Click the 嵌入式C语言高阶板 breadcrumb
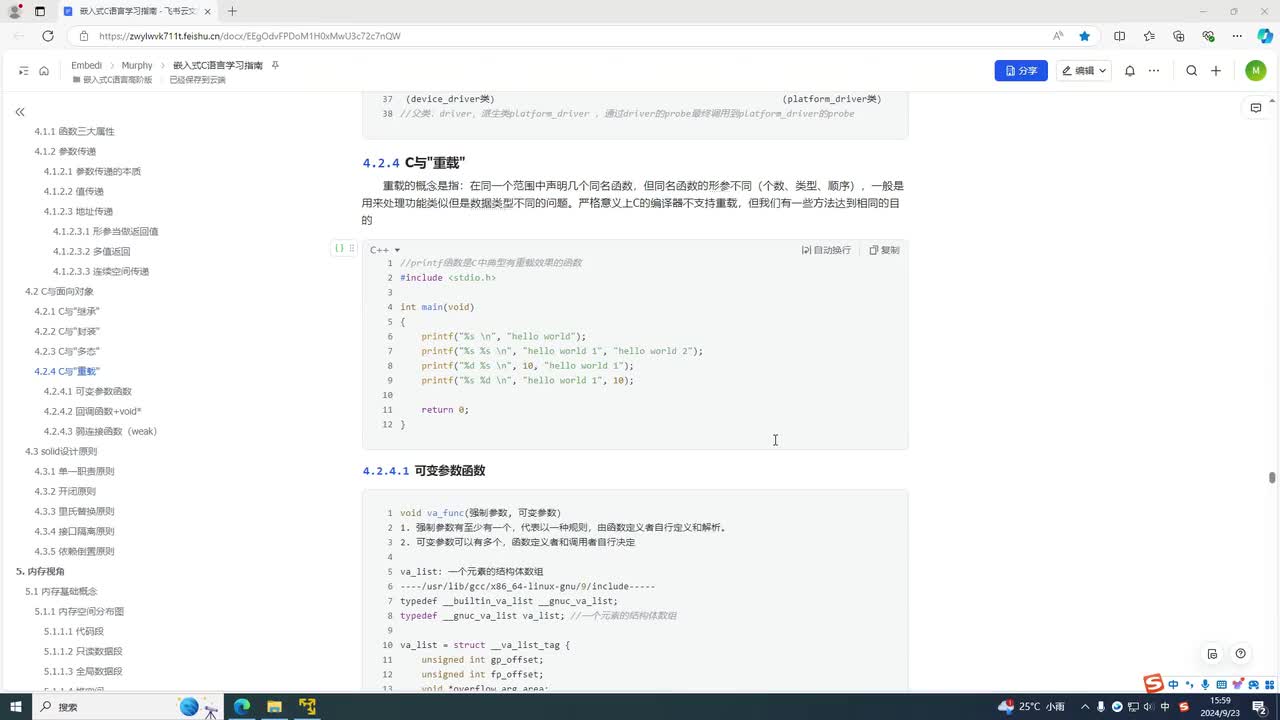Image resolution: width=1280 pixels, height=720 pixels. 112,79
